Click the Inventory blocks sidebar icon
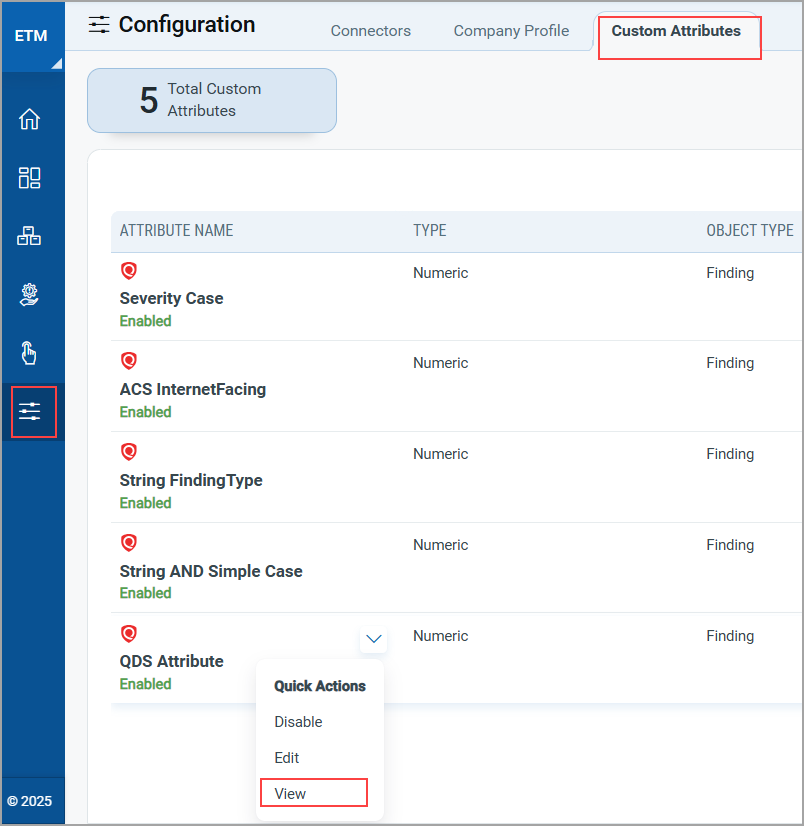804x826 pixels. coord(30,236)
